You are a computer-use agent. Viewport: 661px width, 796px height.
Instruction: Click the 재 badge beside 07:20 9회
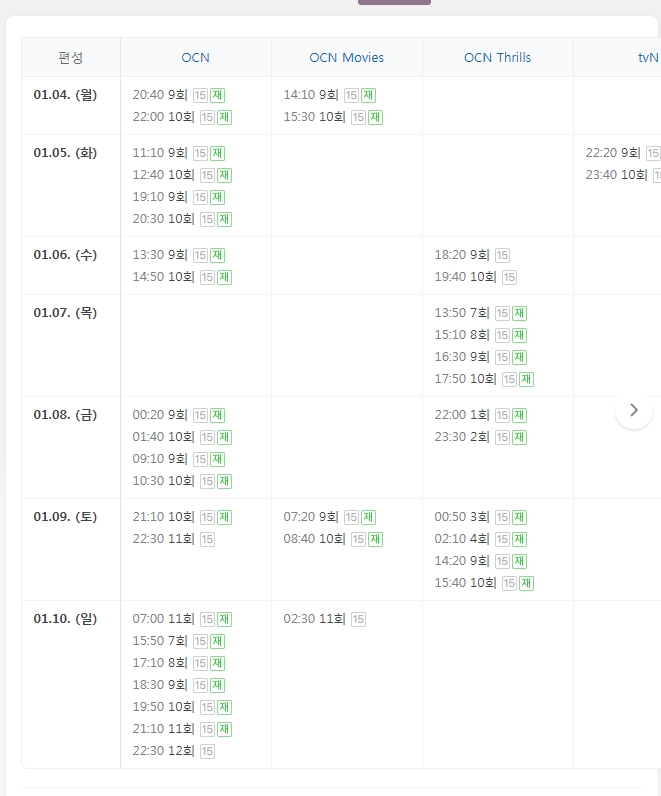(369, 517)
